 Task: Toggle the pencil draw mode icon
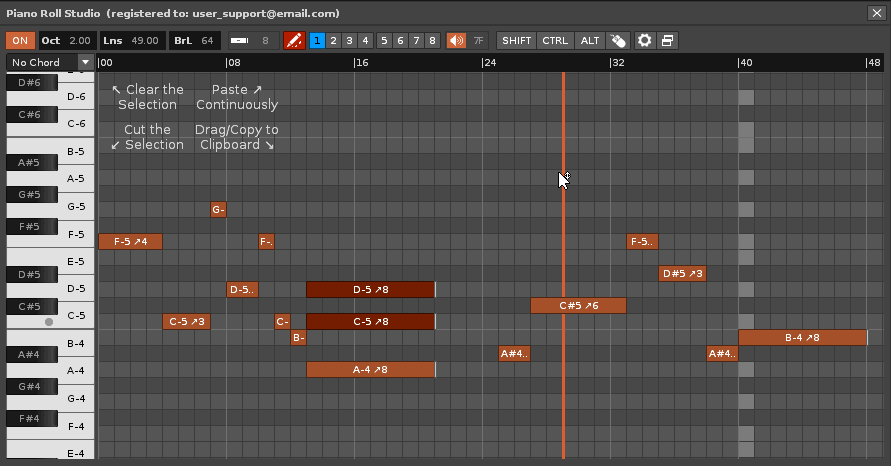click(x=294, y=40)
